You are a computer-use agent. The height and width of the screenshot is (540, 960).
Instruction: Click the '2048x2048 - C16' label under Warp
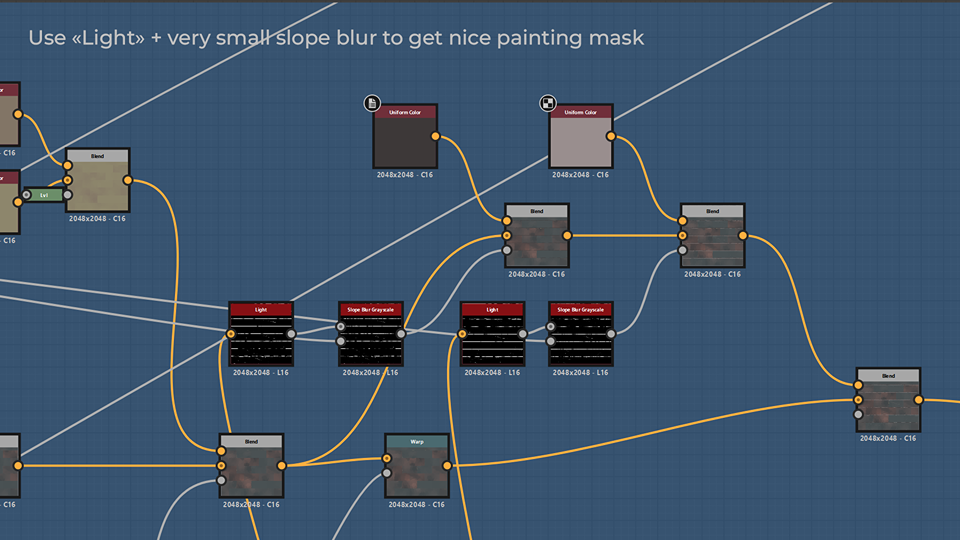coord(416,505)
